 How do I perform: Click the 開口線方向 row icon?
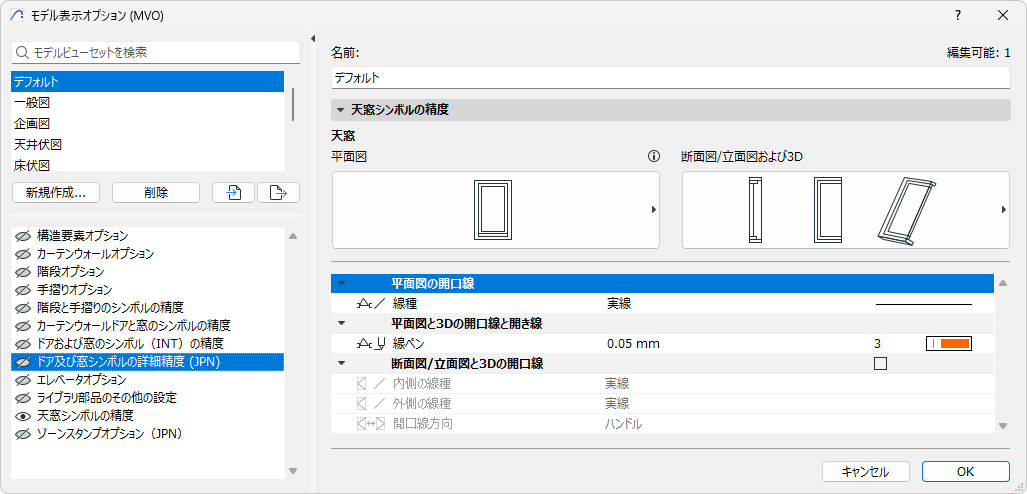pos(371,424)
